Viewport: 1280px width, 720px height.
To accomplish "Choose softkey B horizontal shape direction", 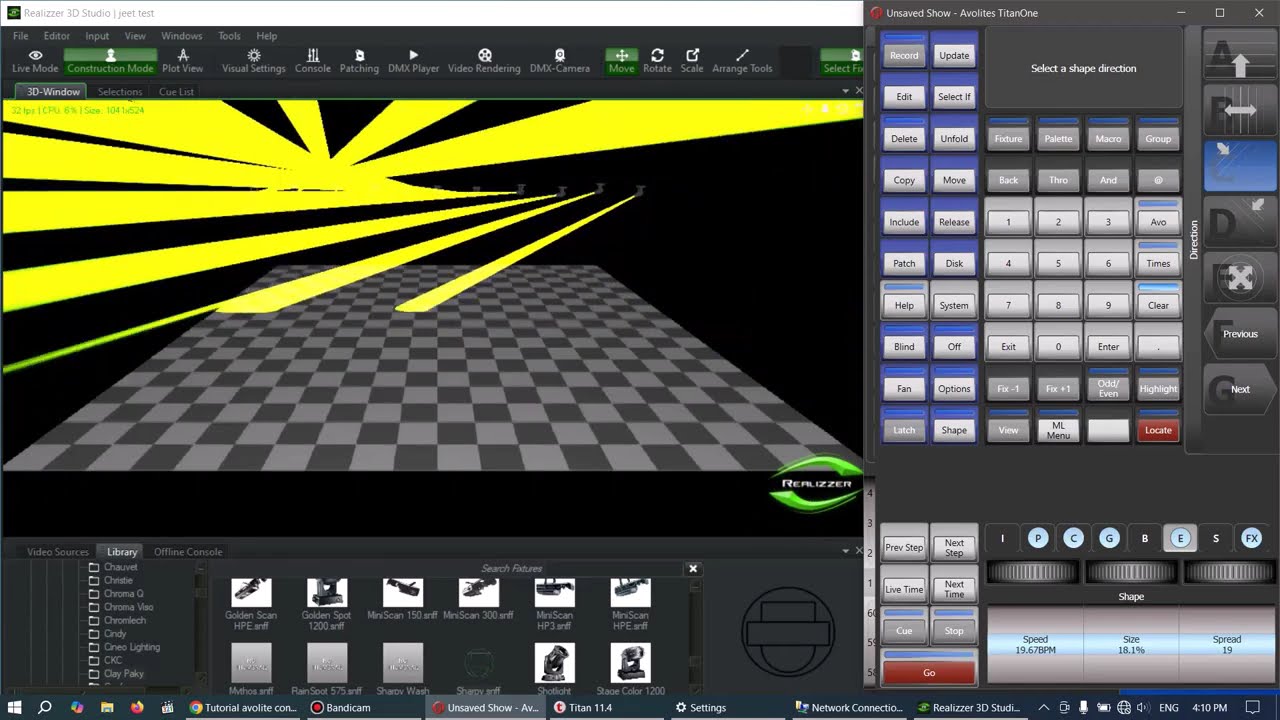I will [x=1240, y=112].
